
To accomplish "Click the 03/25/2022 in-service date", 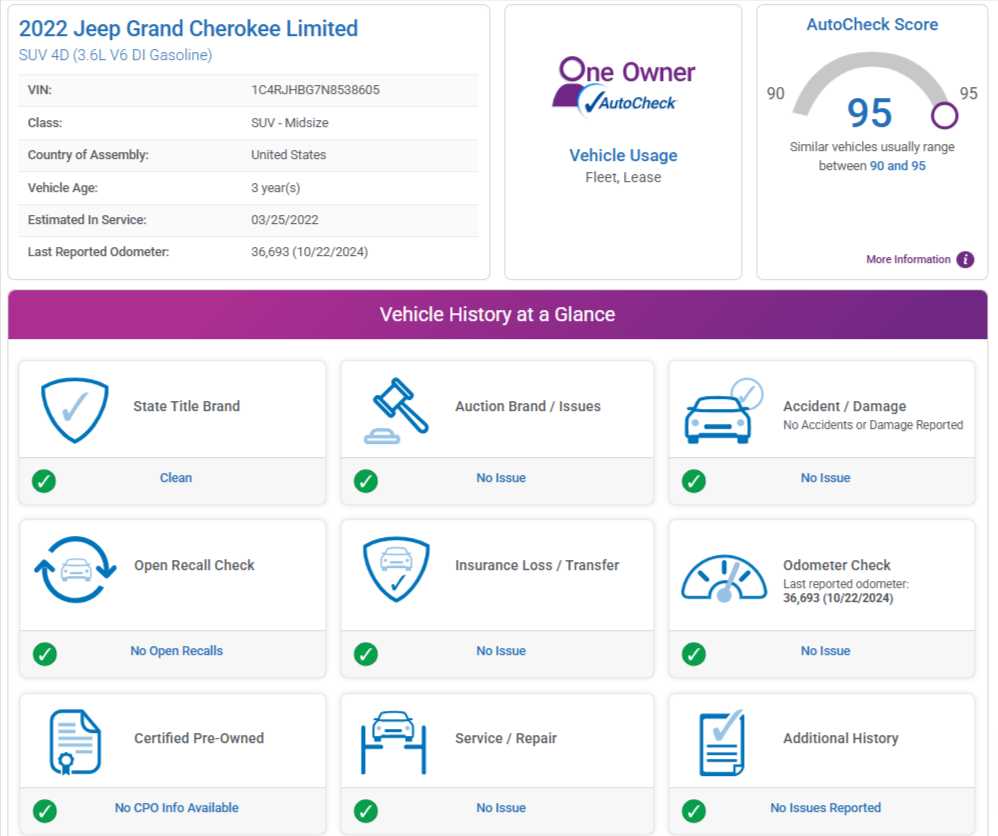I will 285,220.
